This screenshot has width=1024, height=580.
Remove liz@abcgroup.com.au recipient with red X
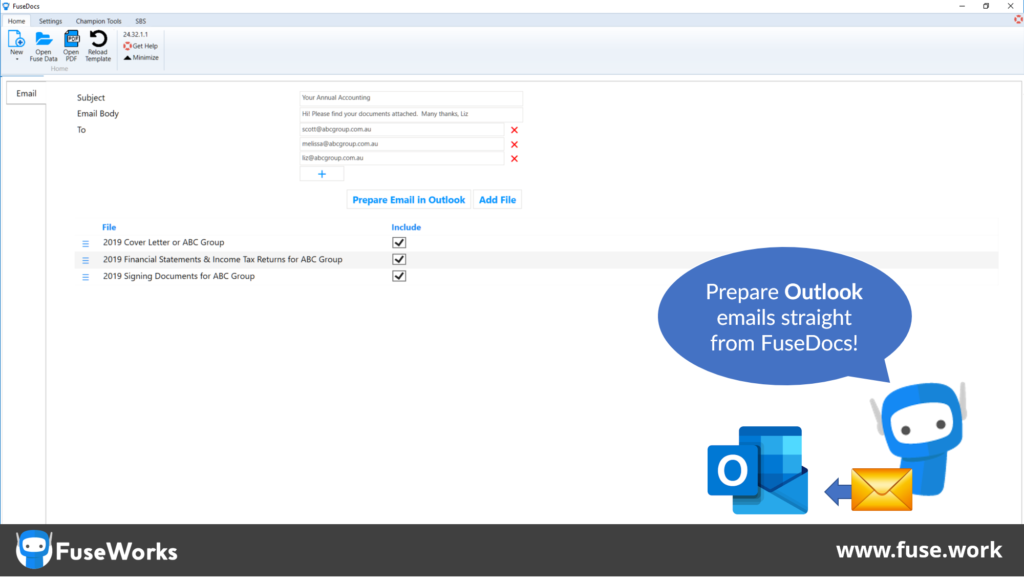[514, 159]
